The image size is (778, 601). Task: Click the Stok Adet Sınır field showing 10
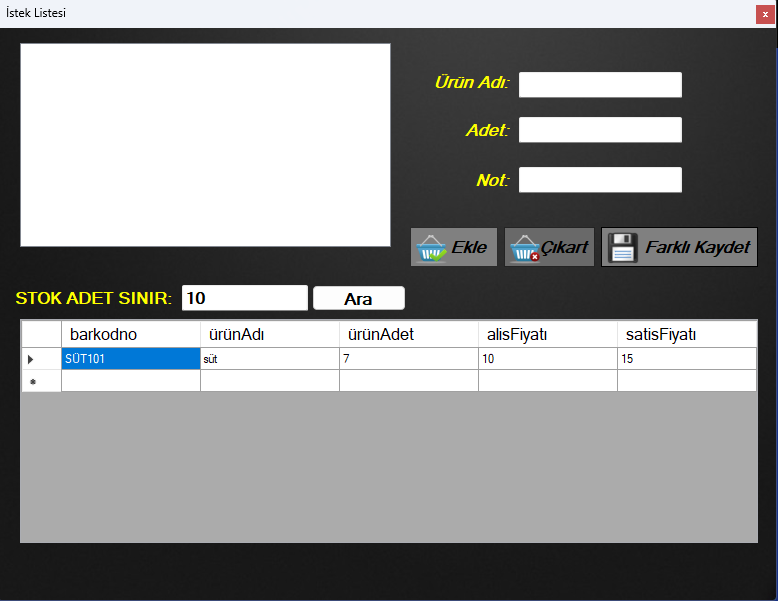click(x=245, y=298)
